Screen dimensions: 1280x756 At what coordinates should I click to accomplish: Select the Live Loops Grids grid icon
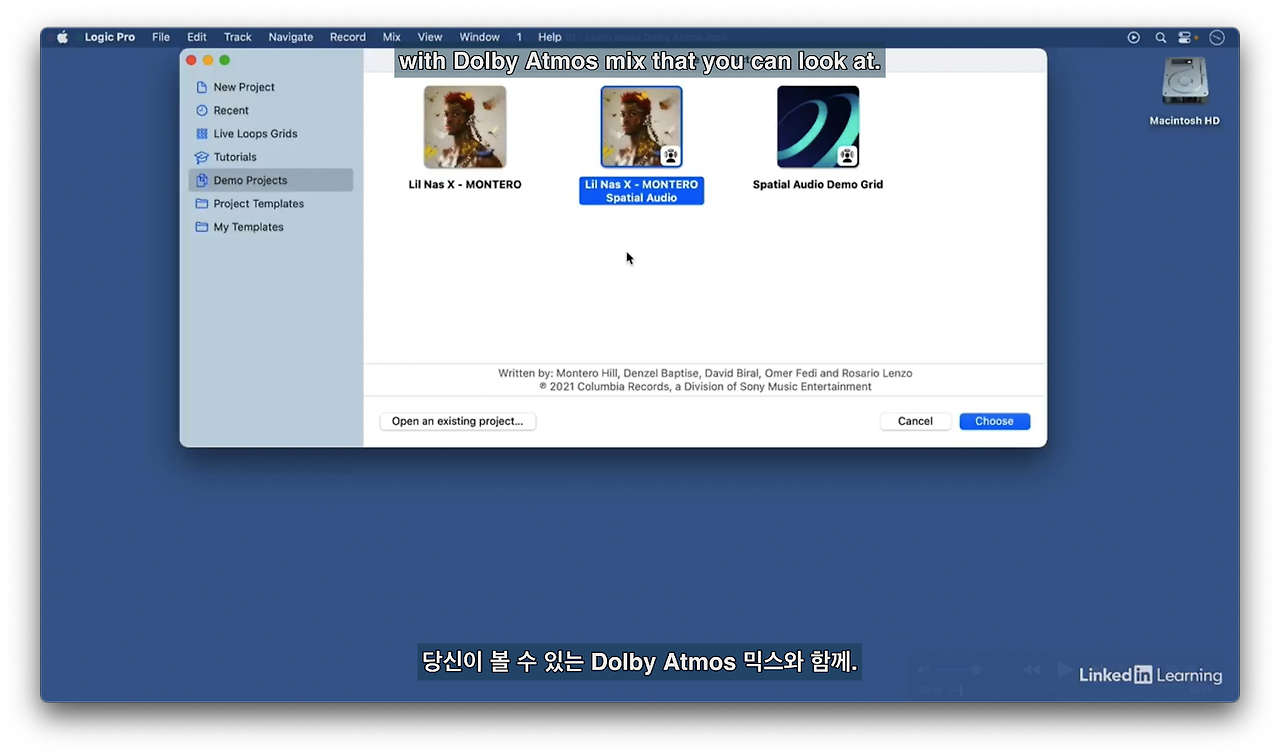[x=202, y=134]
